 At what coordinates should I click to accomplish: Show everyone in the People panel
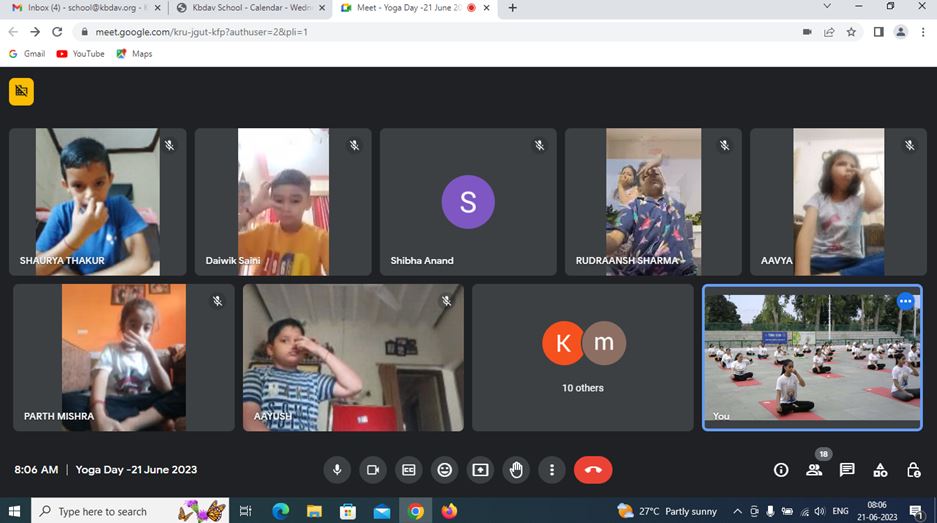(814, 470)
